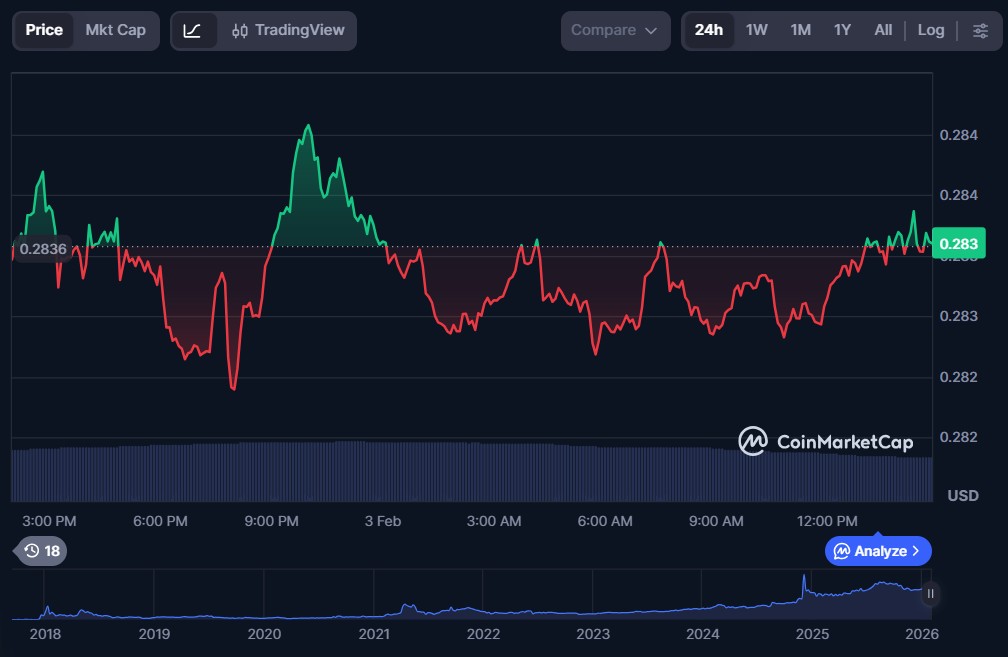Toggle Log scale on the chart
This screenshot has height=657, width=1008.
click(x=930, y=30)
